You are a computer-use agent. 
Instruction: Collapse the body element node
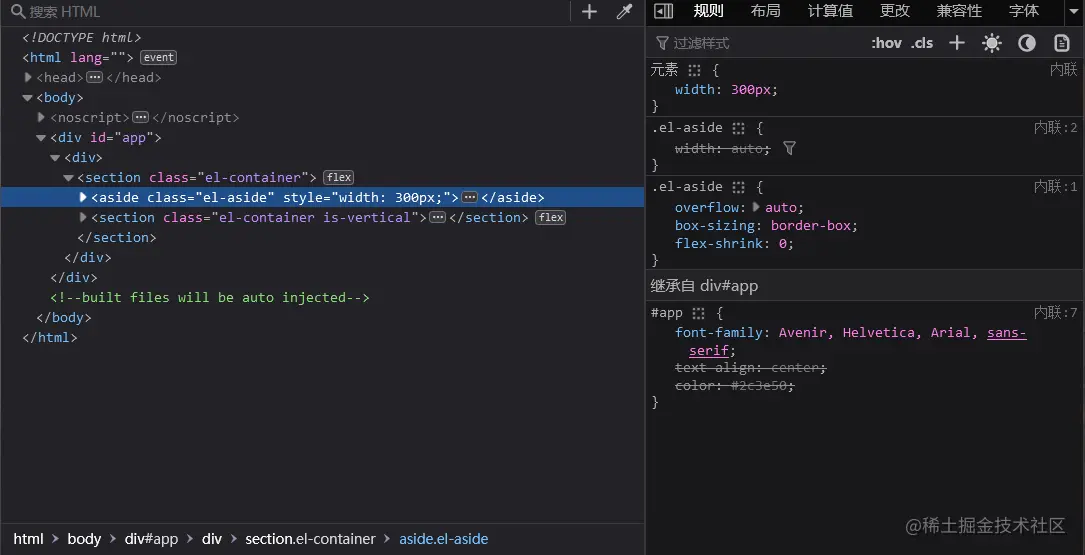click(x=28, y=98)
